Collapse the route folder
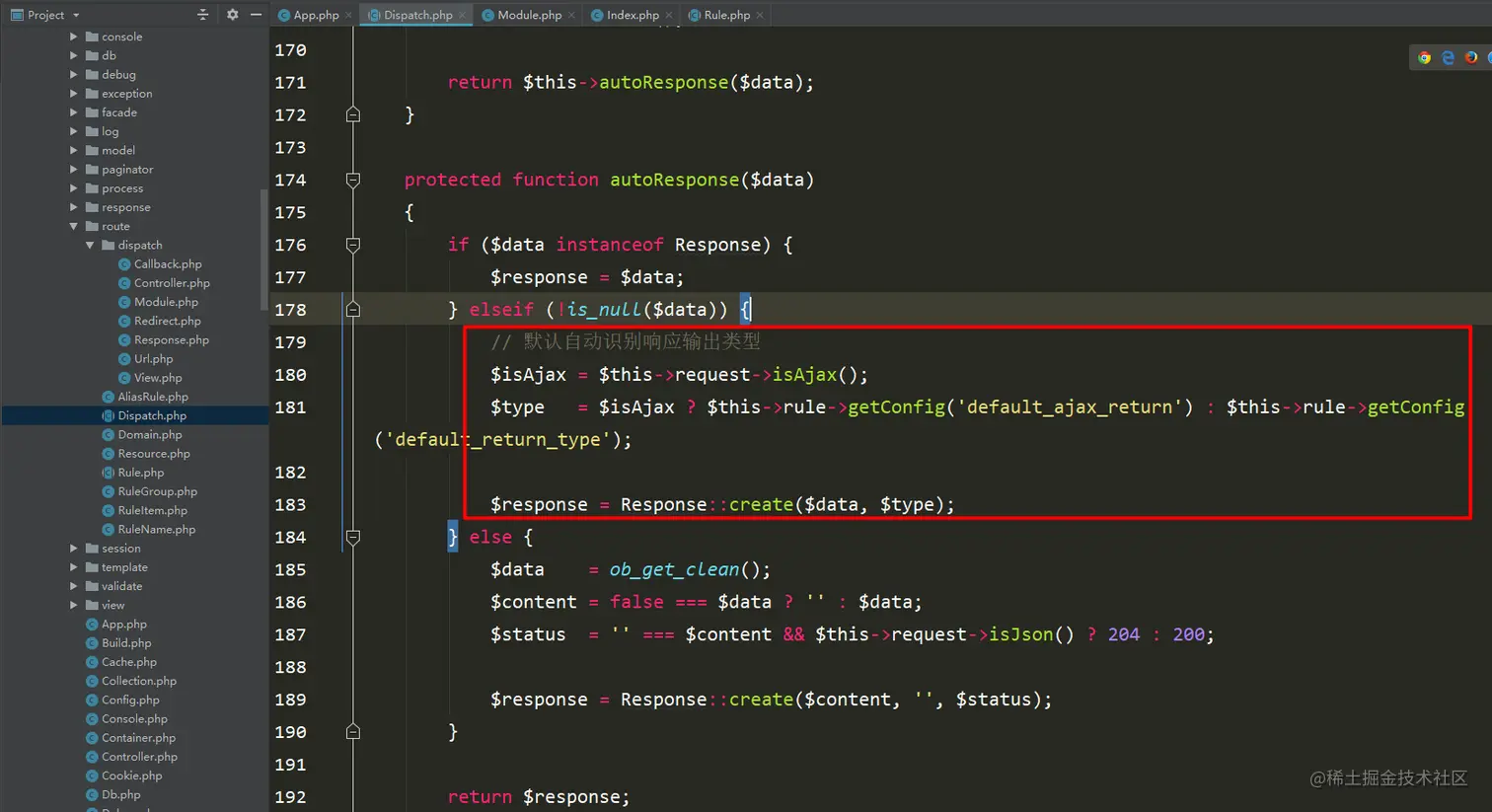The height and width of the screenshot is (812, 1492). click(73, 226)
